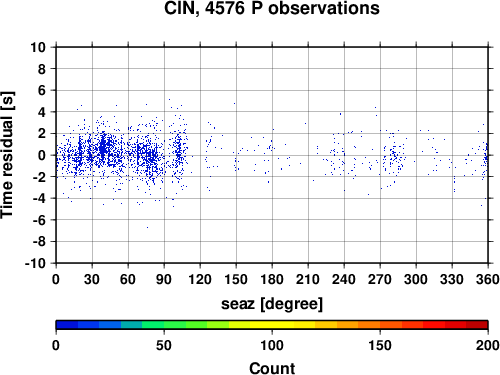This screenshot has width=500, height=375.
Task: Click the 'Count' colorbar label
Action: click(x=272, y=368)
